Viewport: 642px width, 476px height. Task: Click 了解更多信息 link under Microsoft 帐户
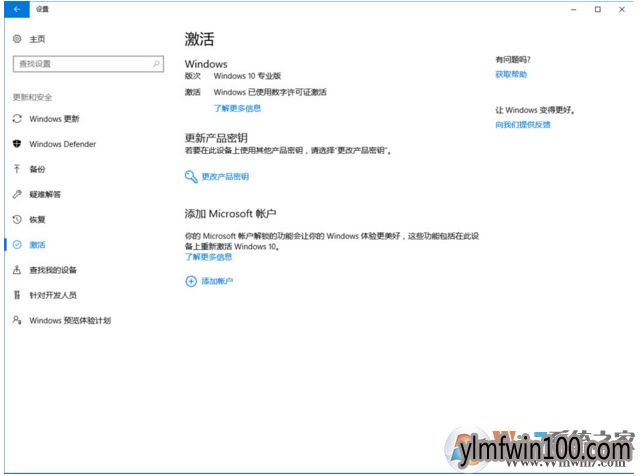(208, 257)
